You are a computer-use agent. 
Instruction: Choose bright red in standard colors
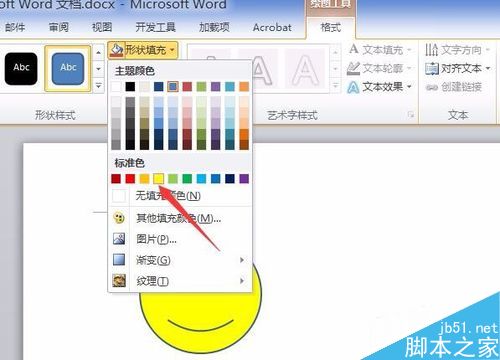(x=130, y=179)
